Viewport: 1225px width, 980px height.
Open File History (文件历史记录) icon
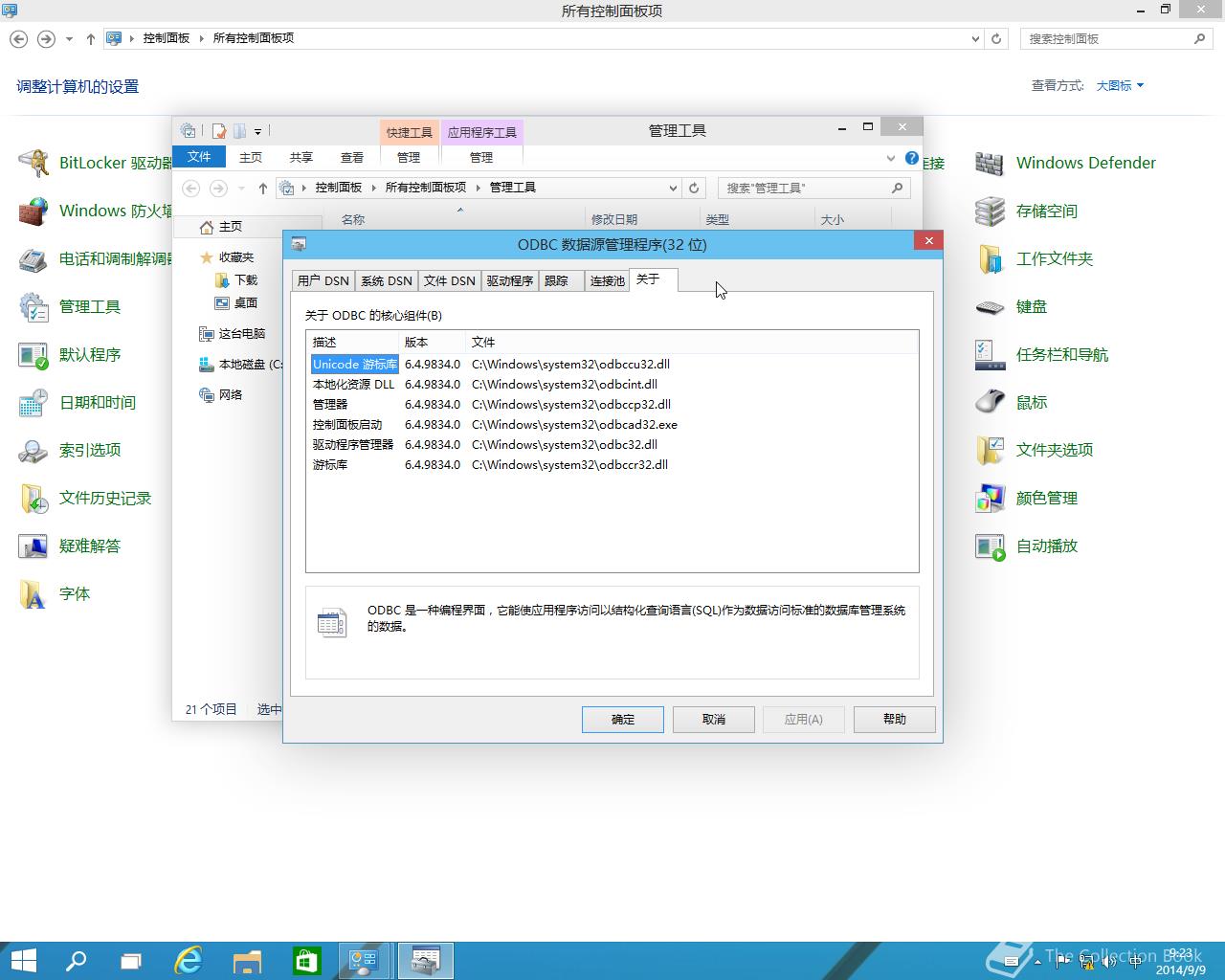click(x=33, y=498)
